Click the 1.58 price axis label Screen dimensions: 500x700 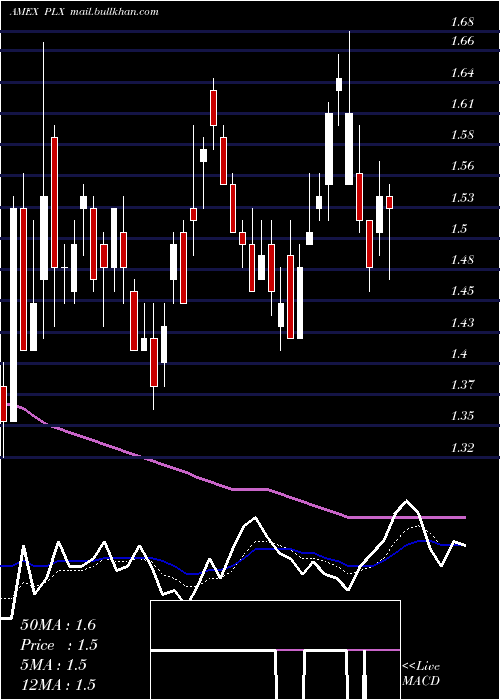coord(462,135)
